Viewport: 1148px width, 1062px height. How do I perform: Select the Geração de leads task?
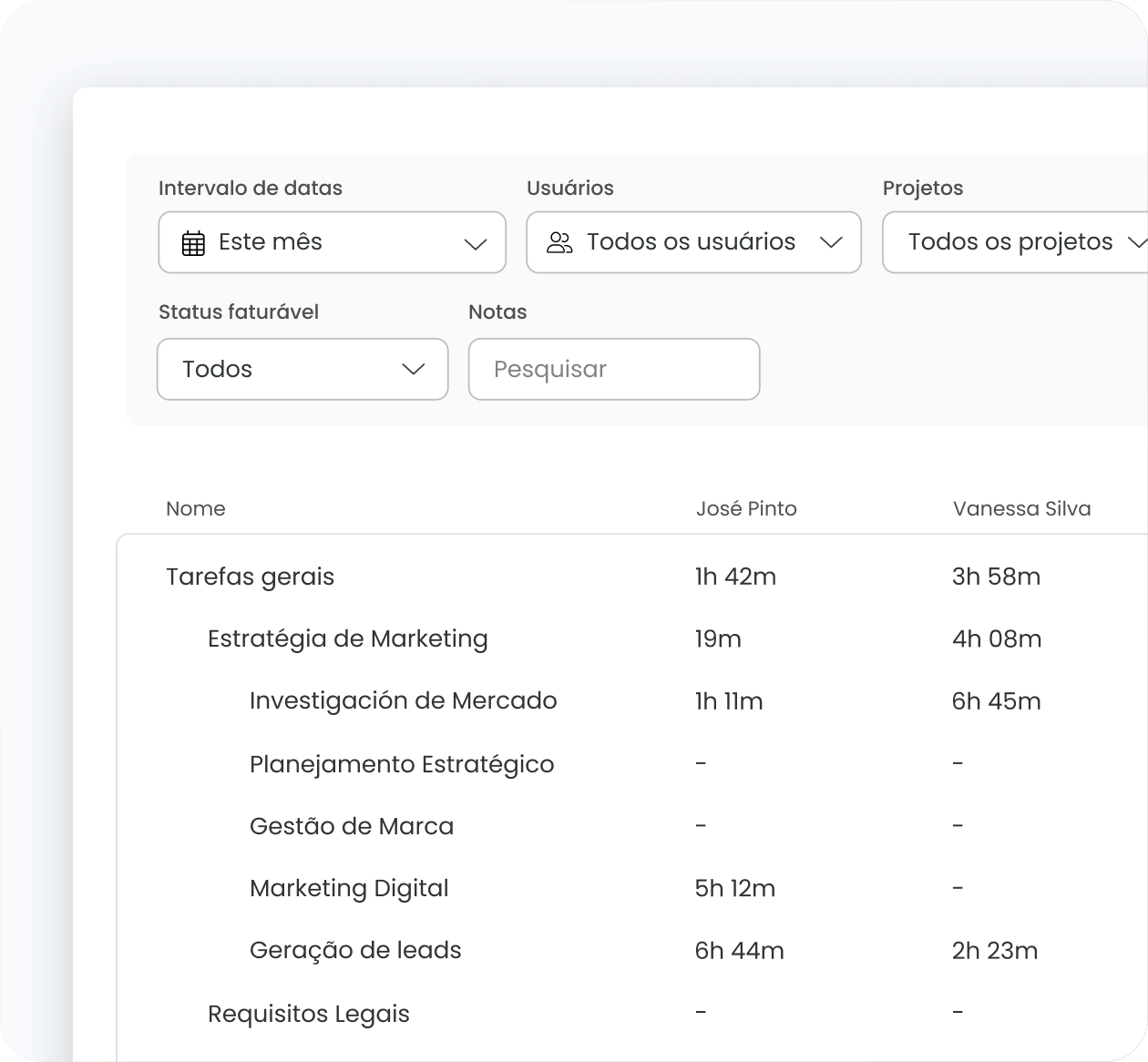click(x=355, y=950)
